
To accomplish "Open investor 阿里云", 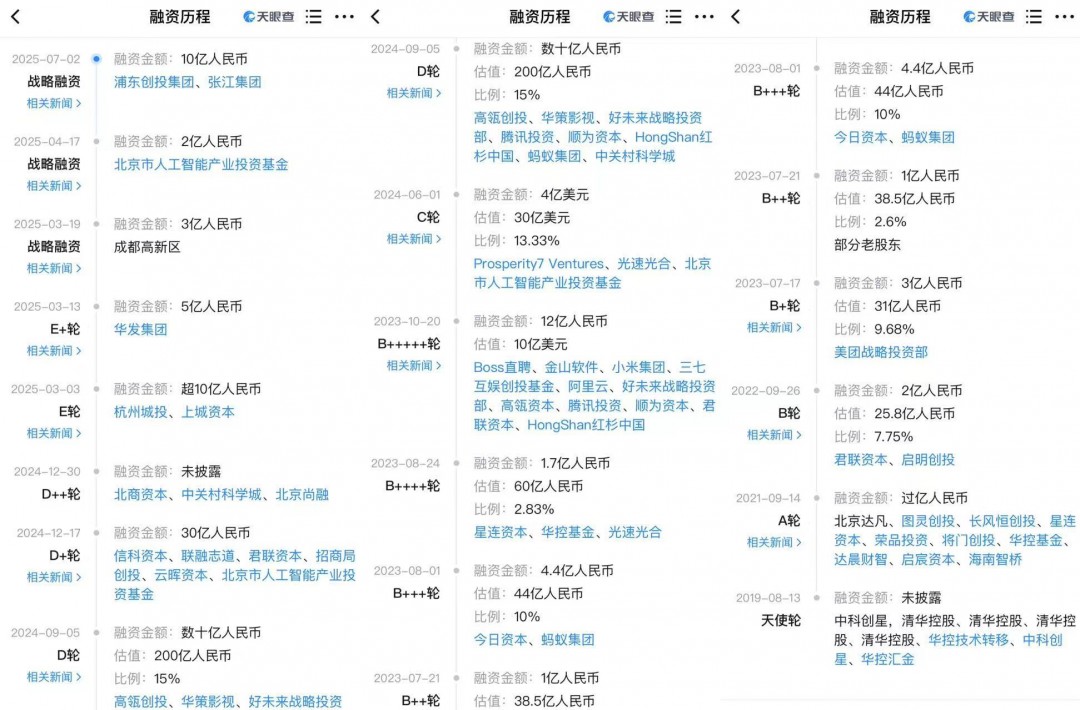I will coord(588,387).
